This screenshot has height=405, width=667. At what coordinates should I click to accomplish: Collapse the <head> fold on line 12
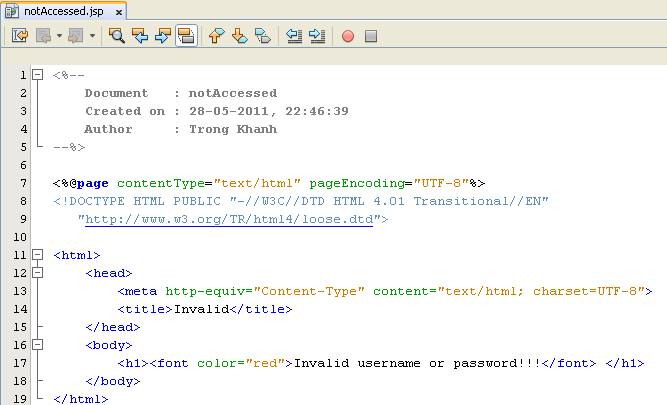click(x=38, y=273)
